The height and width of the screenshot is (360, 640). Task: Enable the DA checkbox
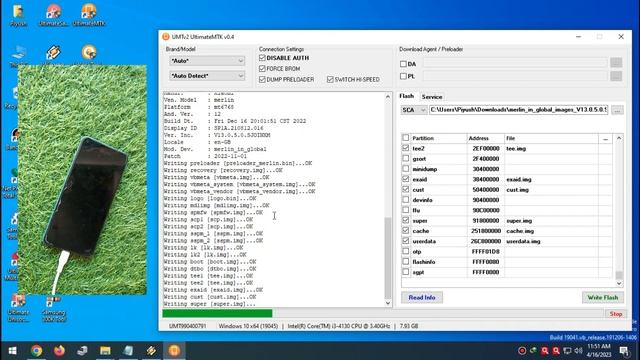tap(403, 64)
